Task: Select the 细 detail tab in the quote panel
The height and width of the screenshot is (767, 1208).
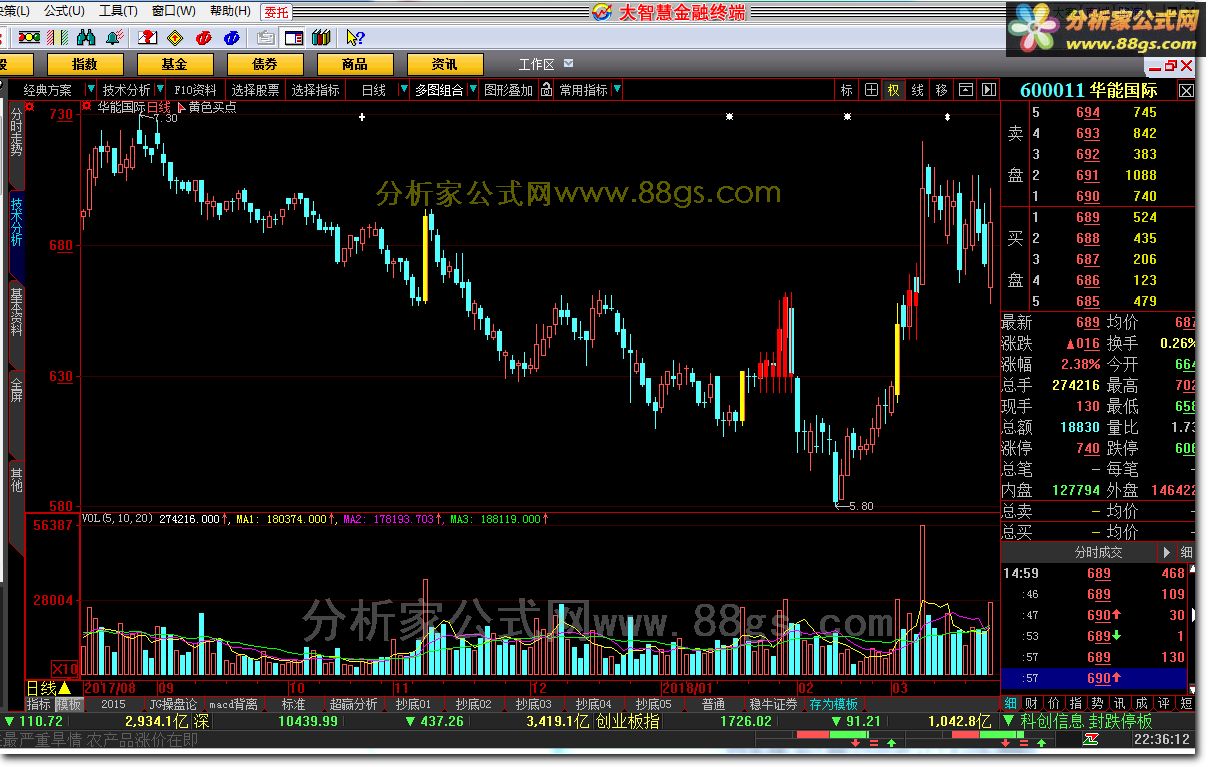Action: 1011,703
